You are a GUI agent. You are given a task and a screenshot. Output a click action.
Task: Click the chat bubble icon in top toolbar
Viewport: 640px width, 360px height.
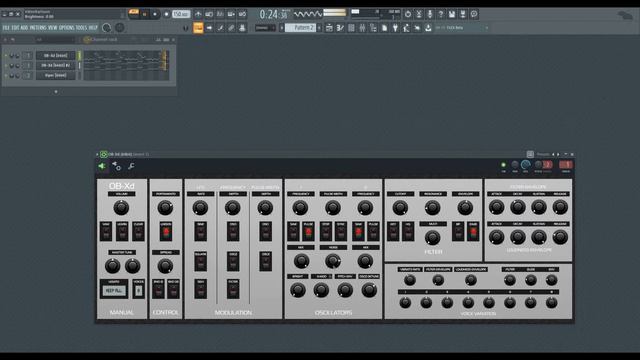click(x=473, y=14)
